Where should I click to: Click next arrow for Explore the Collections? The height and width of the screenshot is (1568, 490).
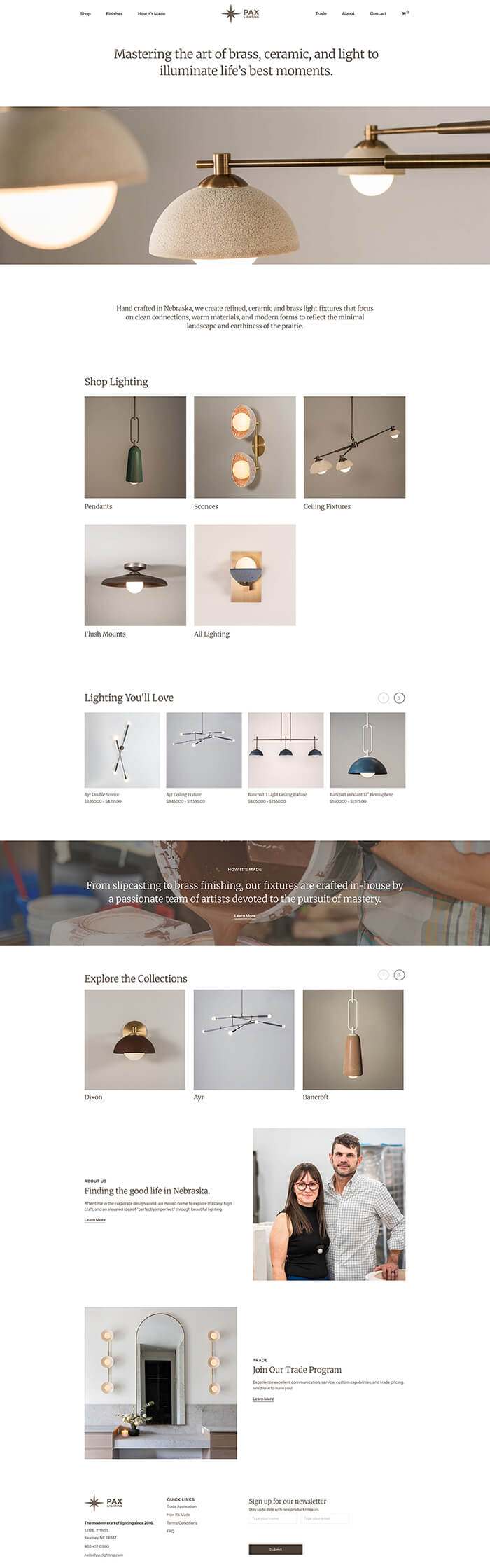pos(399,975)
